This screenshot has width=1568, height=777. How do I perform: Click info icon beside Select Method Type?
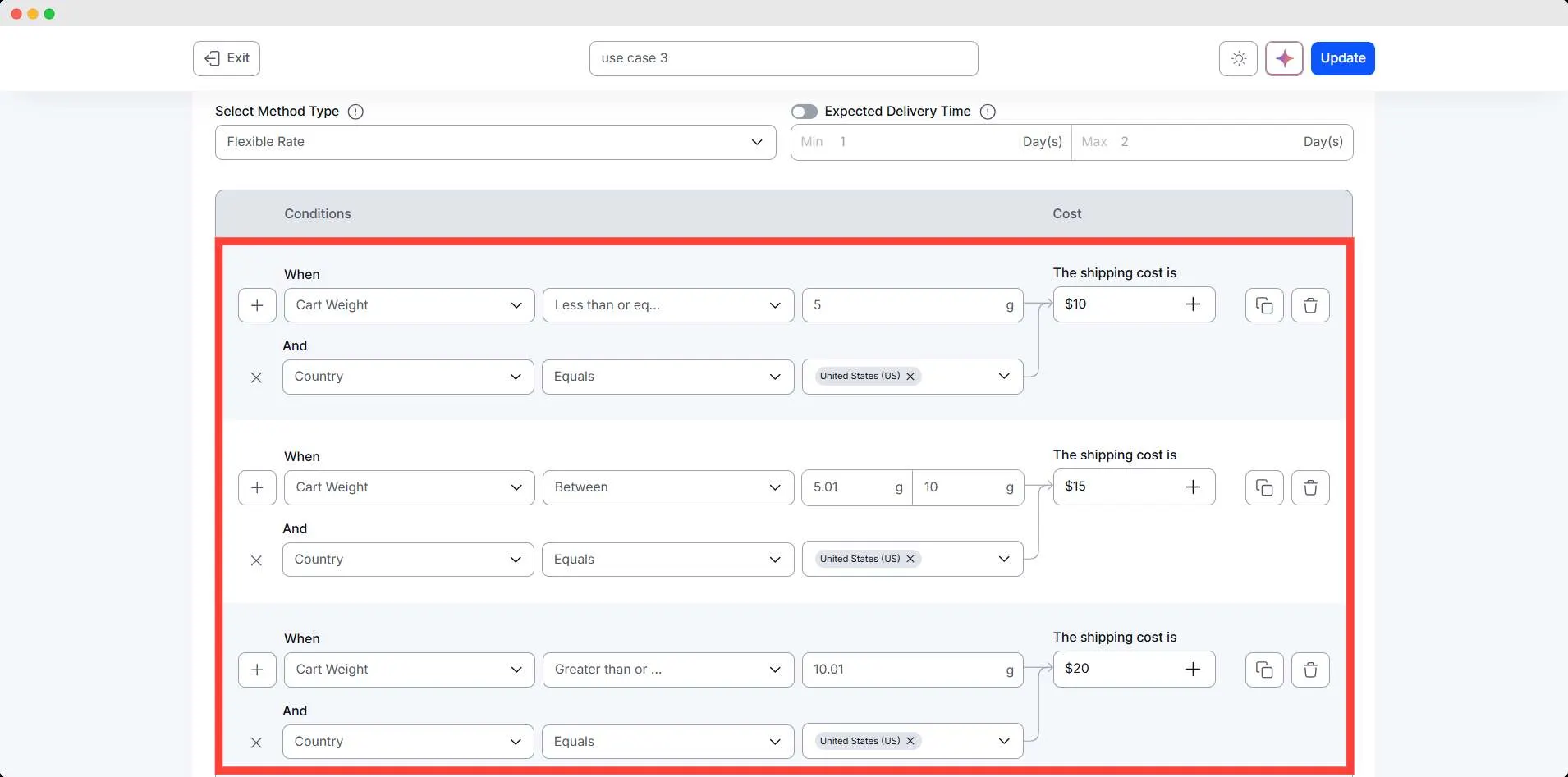355,112
